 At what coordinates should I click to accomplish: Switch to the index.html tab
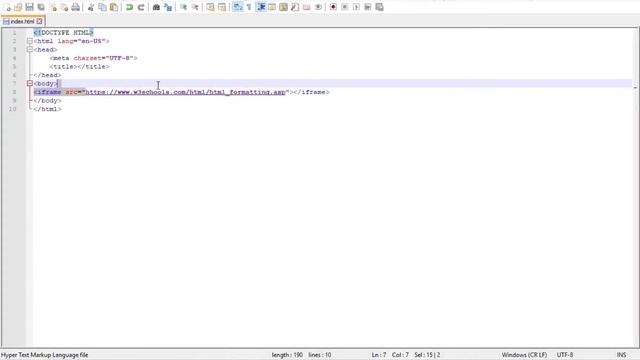coord(22,21)
